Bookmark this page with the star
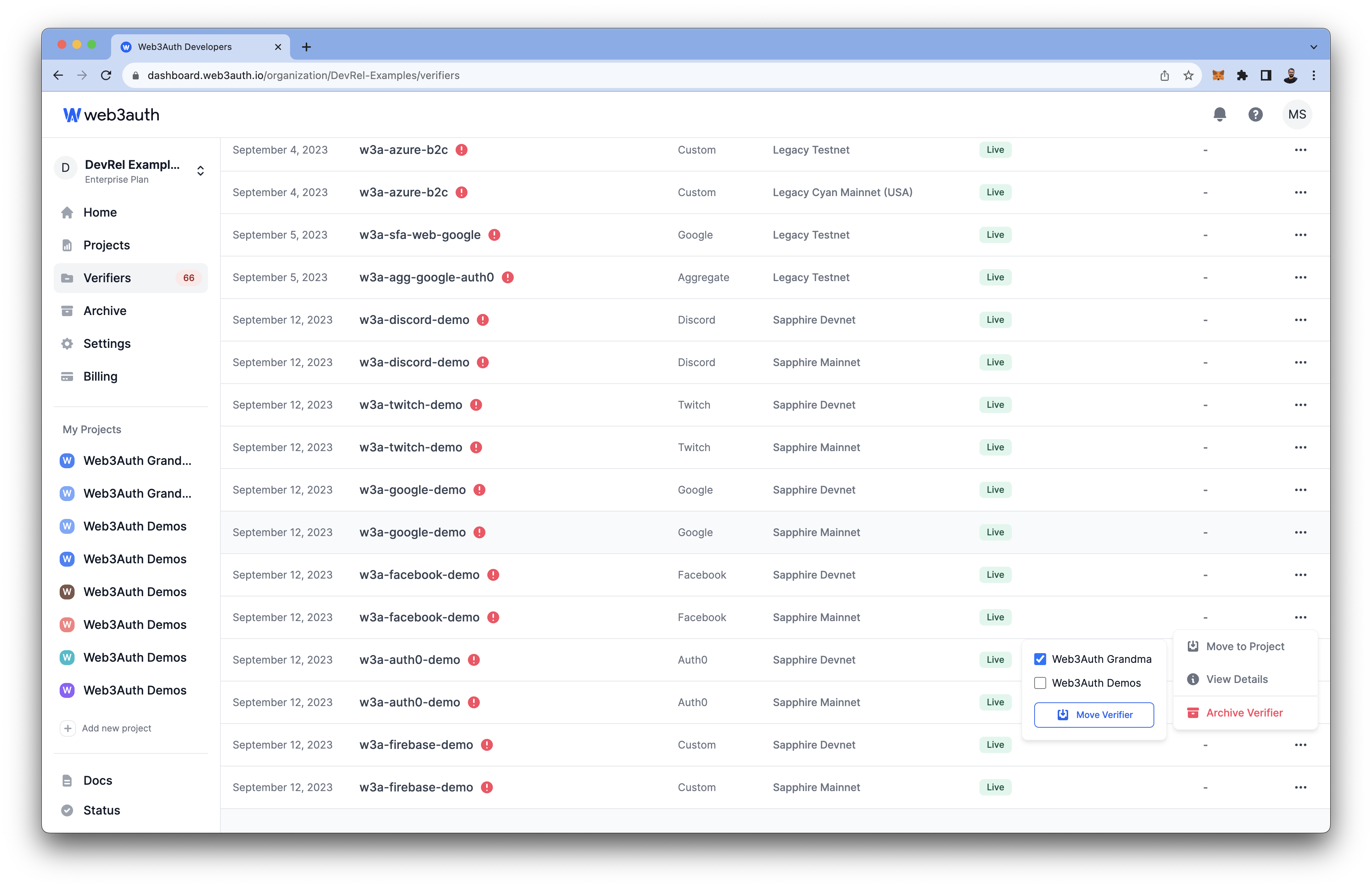 pyautogui.click(x=1188, y=75)
